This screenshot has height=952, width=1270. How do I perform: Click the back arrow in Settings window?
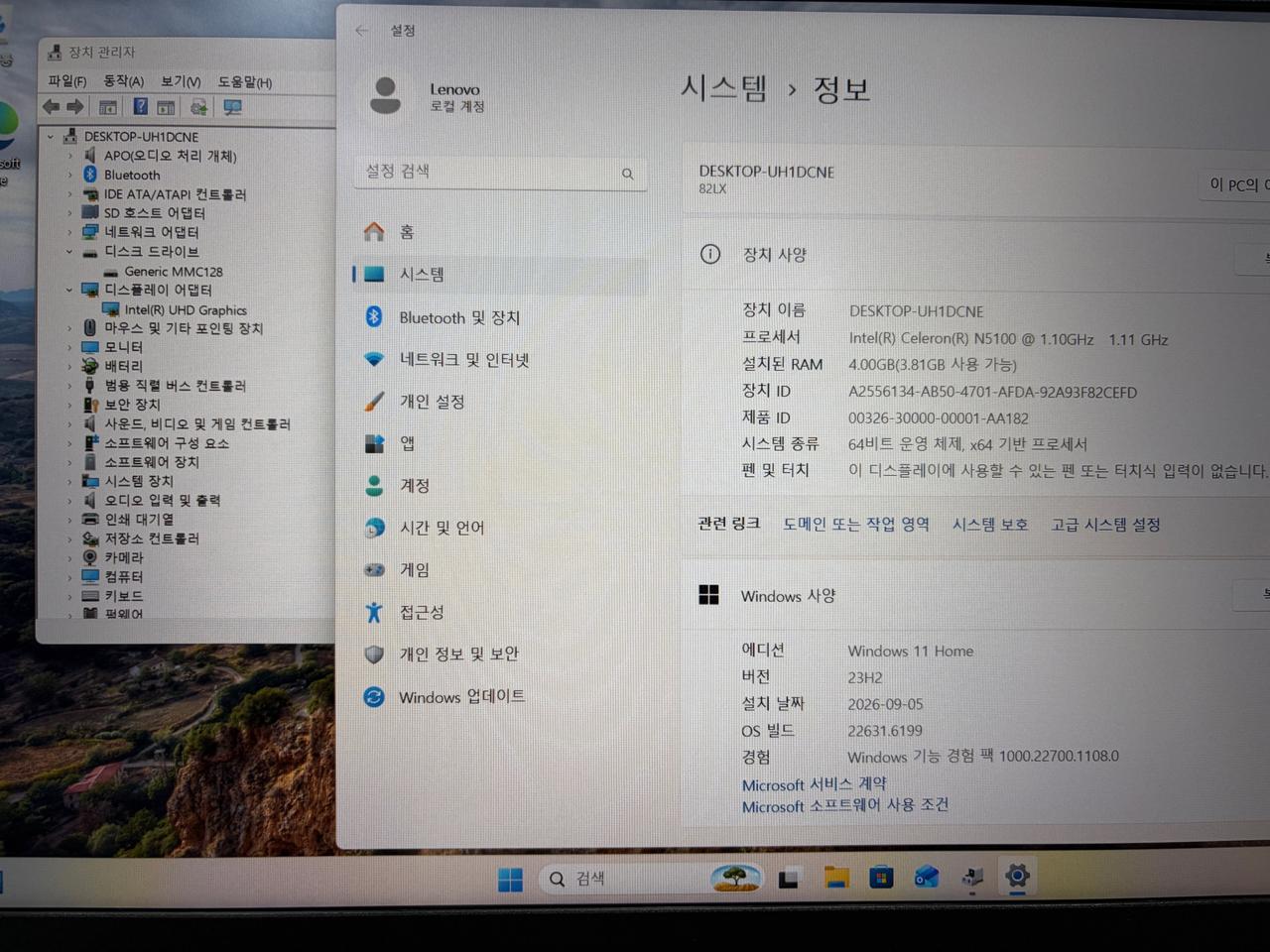[x=362, y=30]
